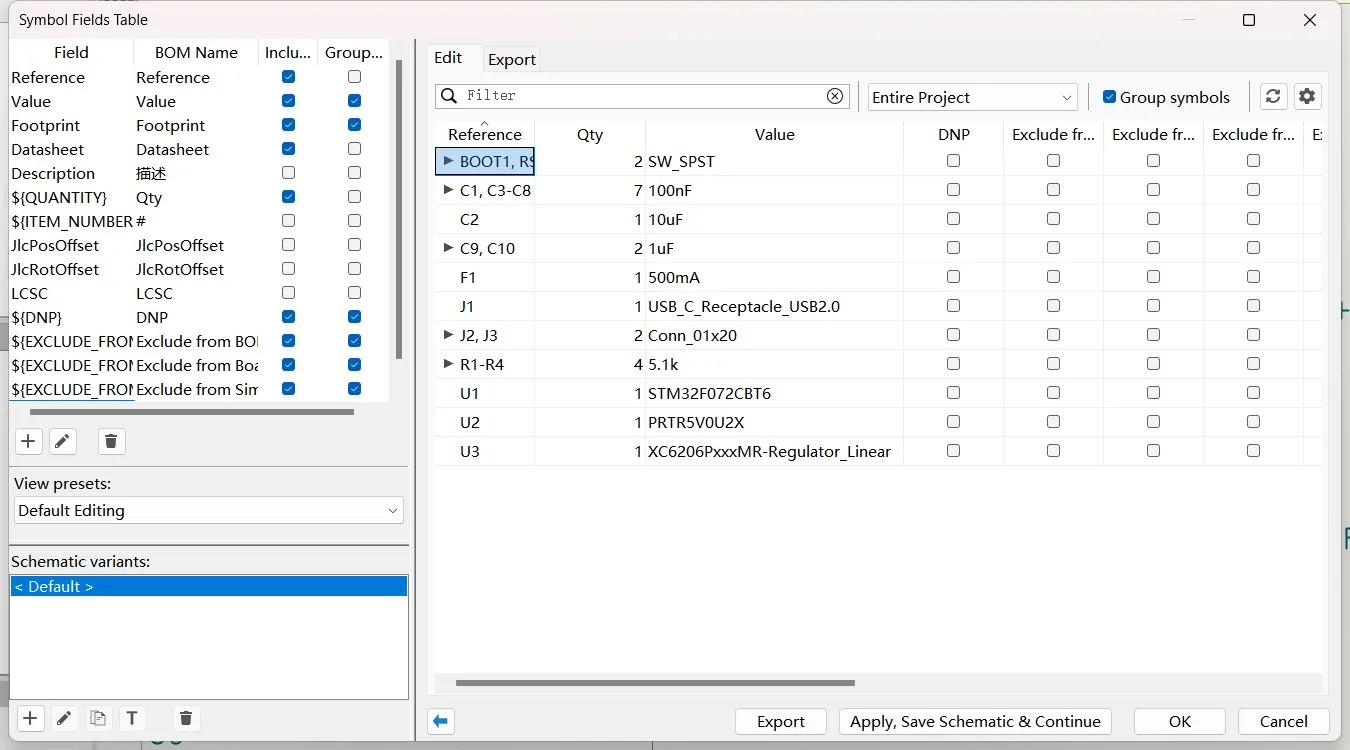Toggle Group by for the Footprint field

354,125
